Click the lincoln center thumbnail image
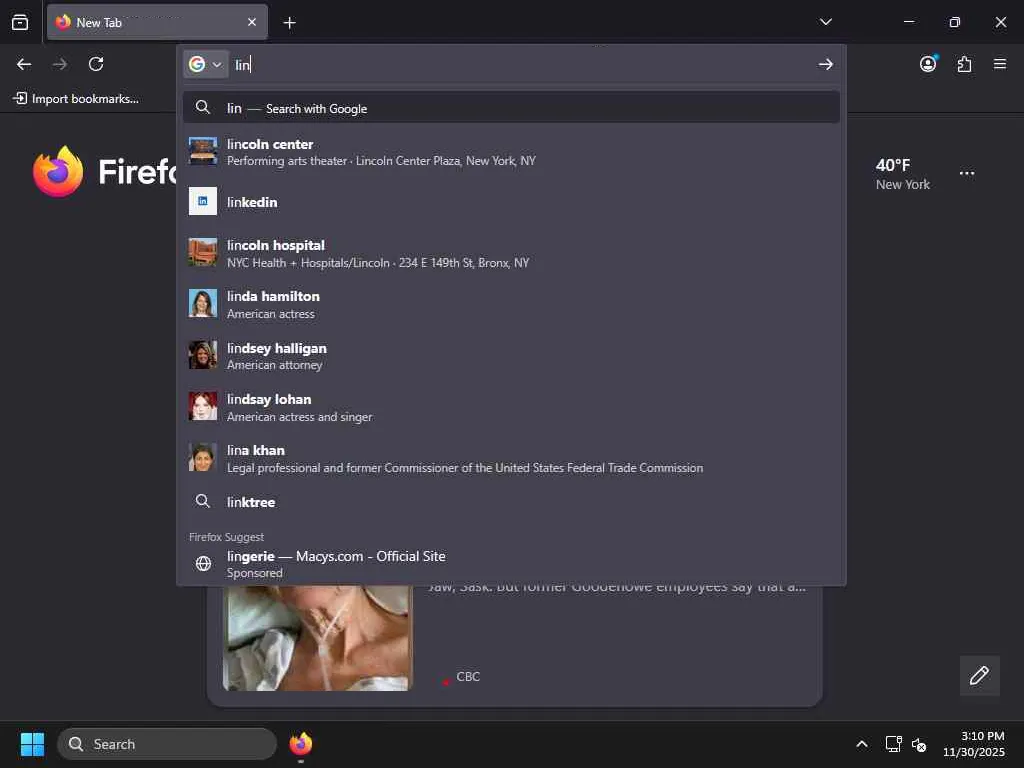 point(202,151)
